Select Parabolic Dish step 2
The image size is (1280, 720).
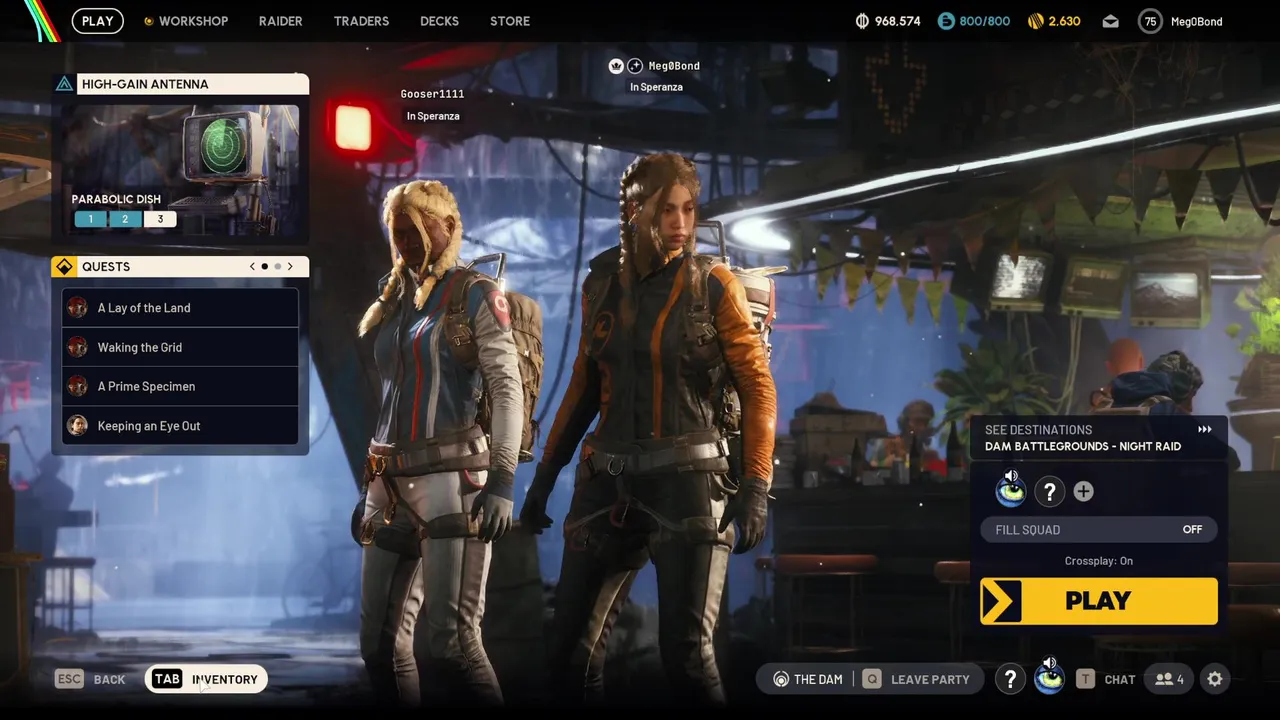pos(125,219)
